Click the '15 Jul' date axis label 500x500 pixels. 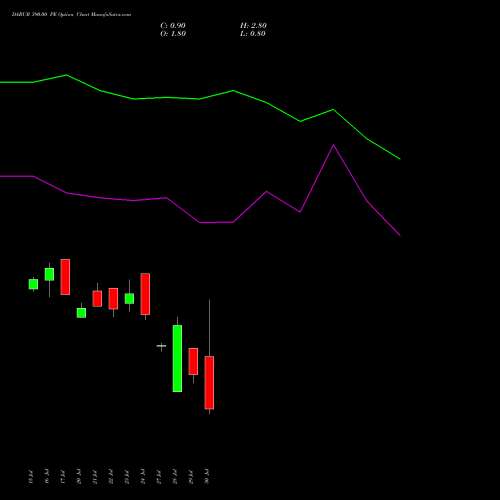pyautogui.click(x=31, y=477)
